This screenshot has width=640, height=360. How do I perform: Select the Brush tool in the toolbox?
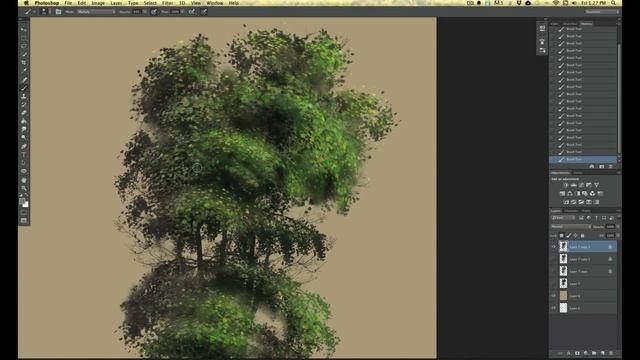coord(24,88)
